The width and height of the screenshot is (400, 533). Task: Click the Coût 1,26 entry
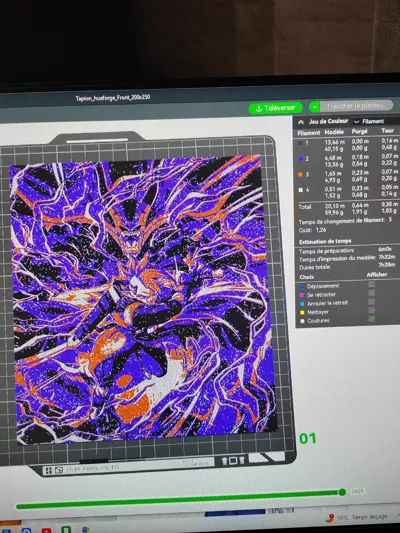[312, 230]
